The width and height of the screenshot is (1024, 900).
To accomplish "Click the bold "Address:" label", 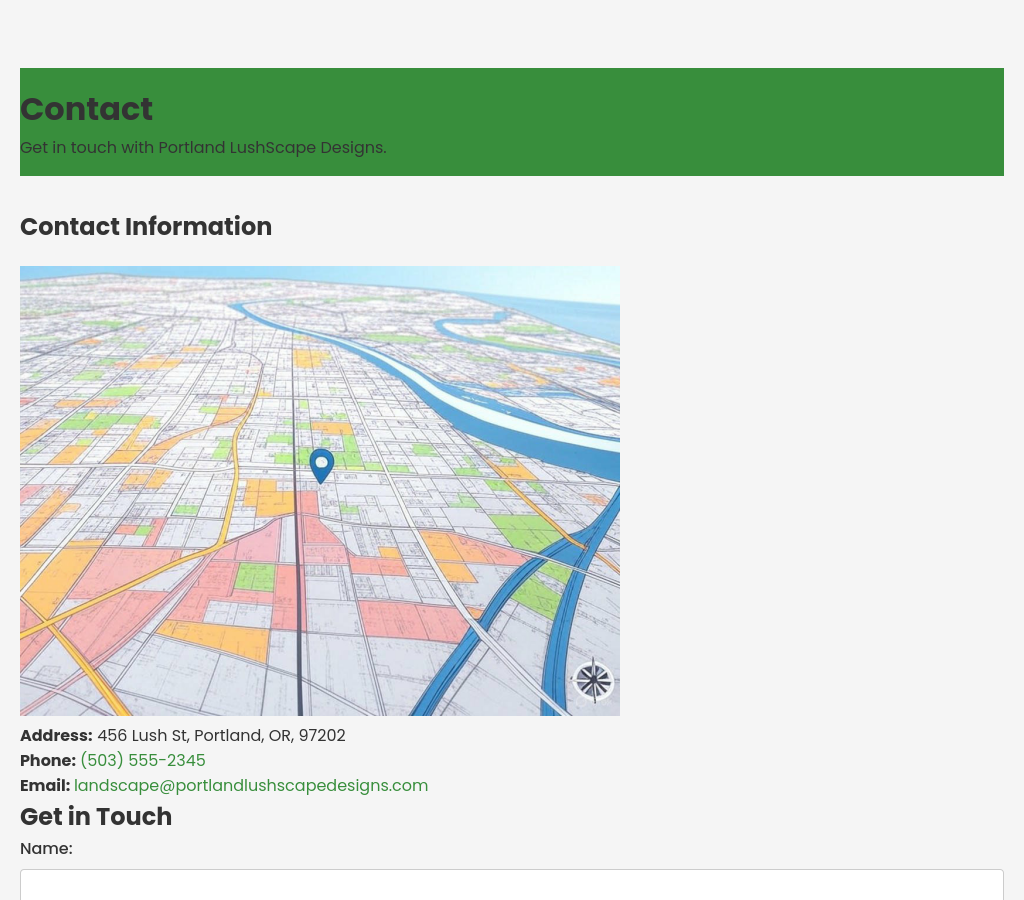I will click(x=56, y=736).
